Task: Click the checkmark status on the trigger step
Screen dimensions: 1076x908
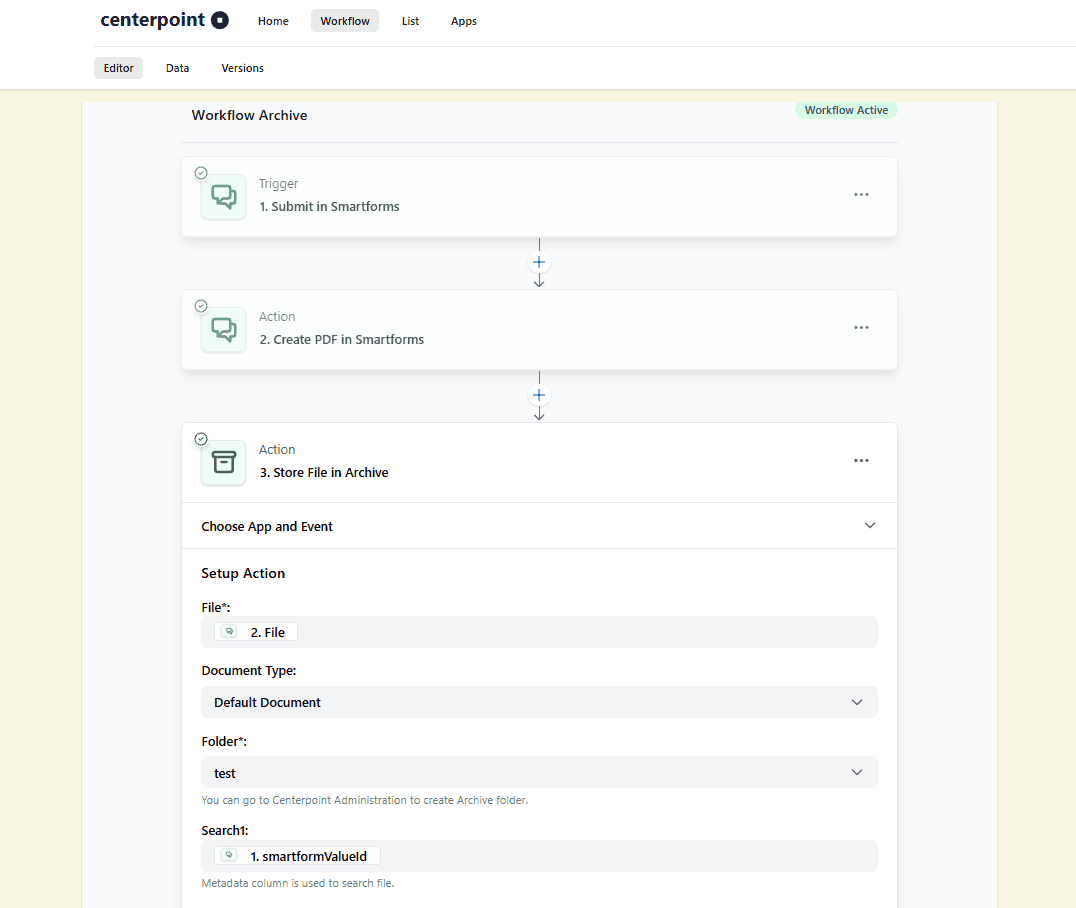Action: (x=200, y=172)
